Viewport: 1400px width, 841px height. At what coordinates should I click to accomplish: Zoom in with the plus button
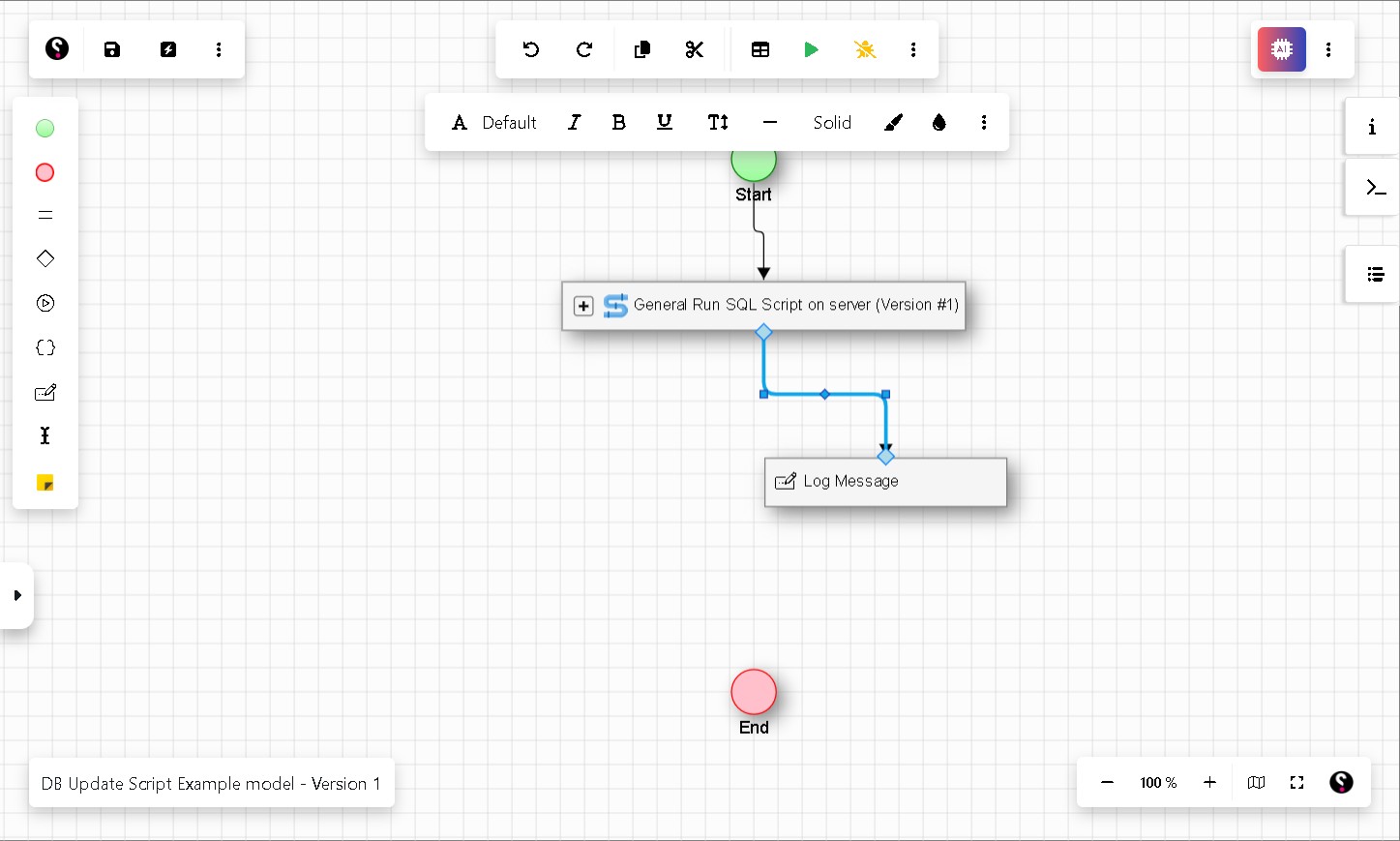coord(1209,782)
